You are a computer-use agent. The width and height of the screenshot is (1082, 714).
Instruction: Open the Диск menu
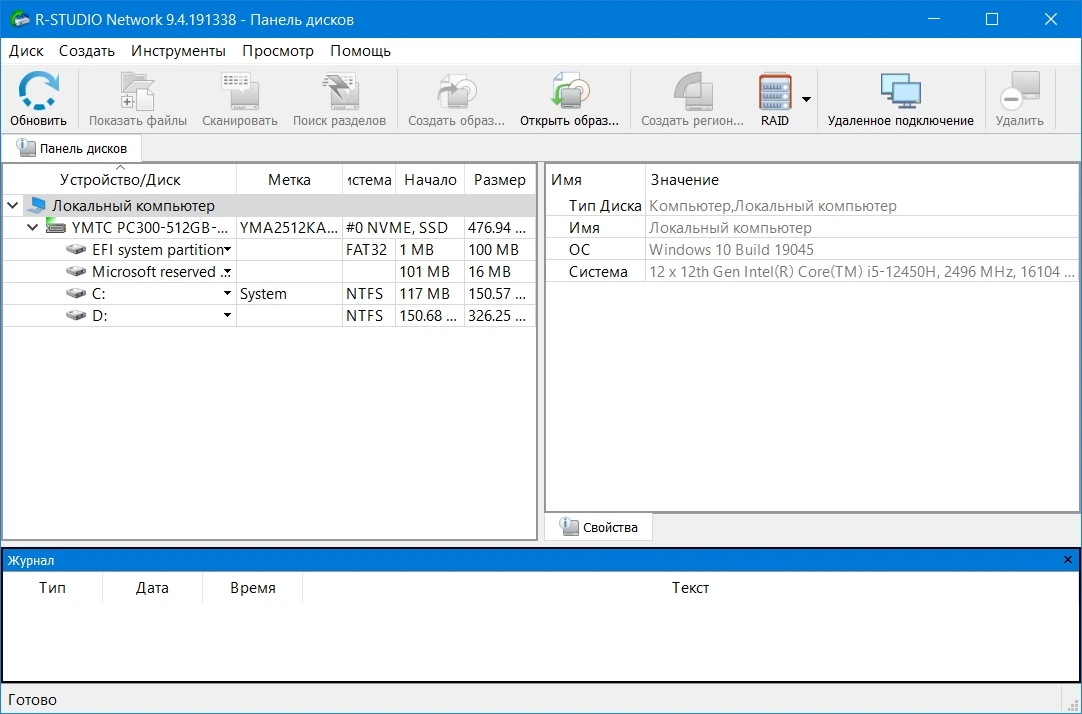pos(26,51)
